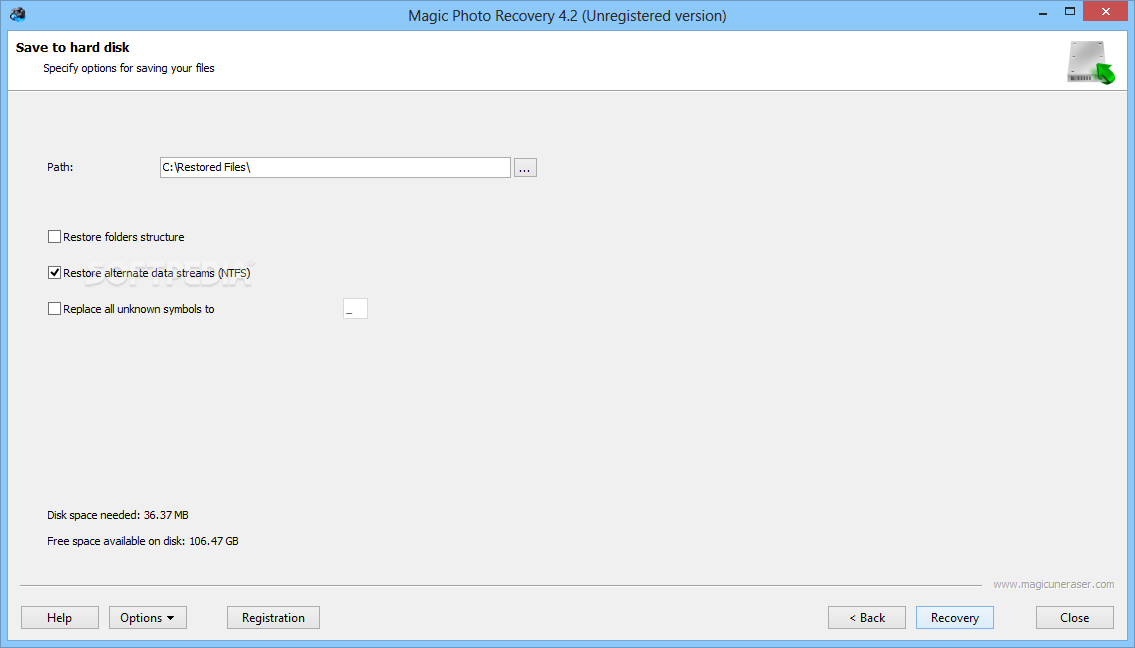
Task: Click into the Path text field
Action: (x=335, y=167)
